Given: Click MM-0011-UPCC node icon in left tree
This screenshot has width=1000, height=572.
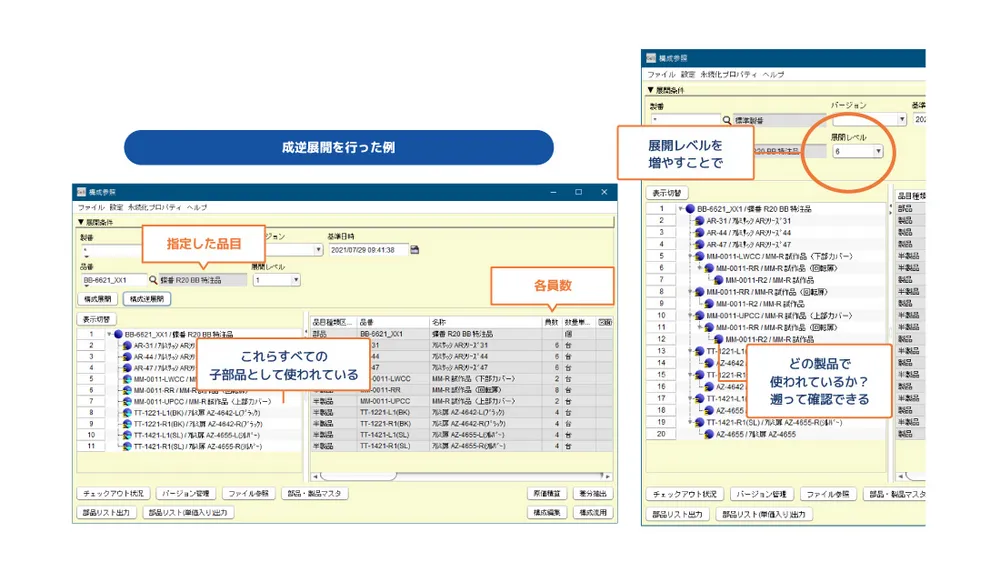Looking at the screenshot, I should point(127,402).
